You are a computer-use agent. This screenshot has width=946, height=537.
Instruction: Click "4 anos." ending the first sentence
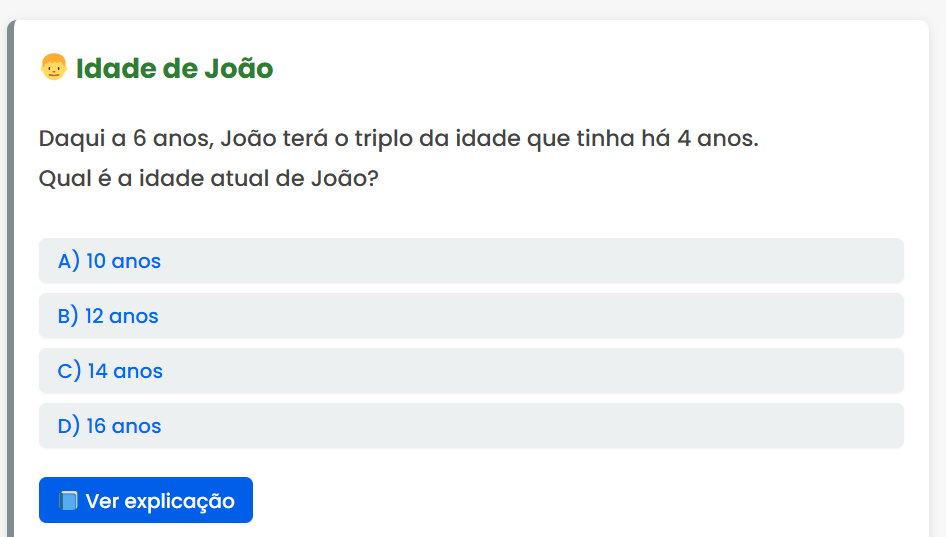717,138
